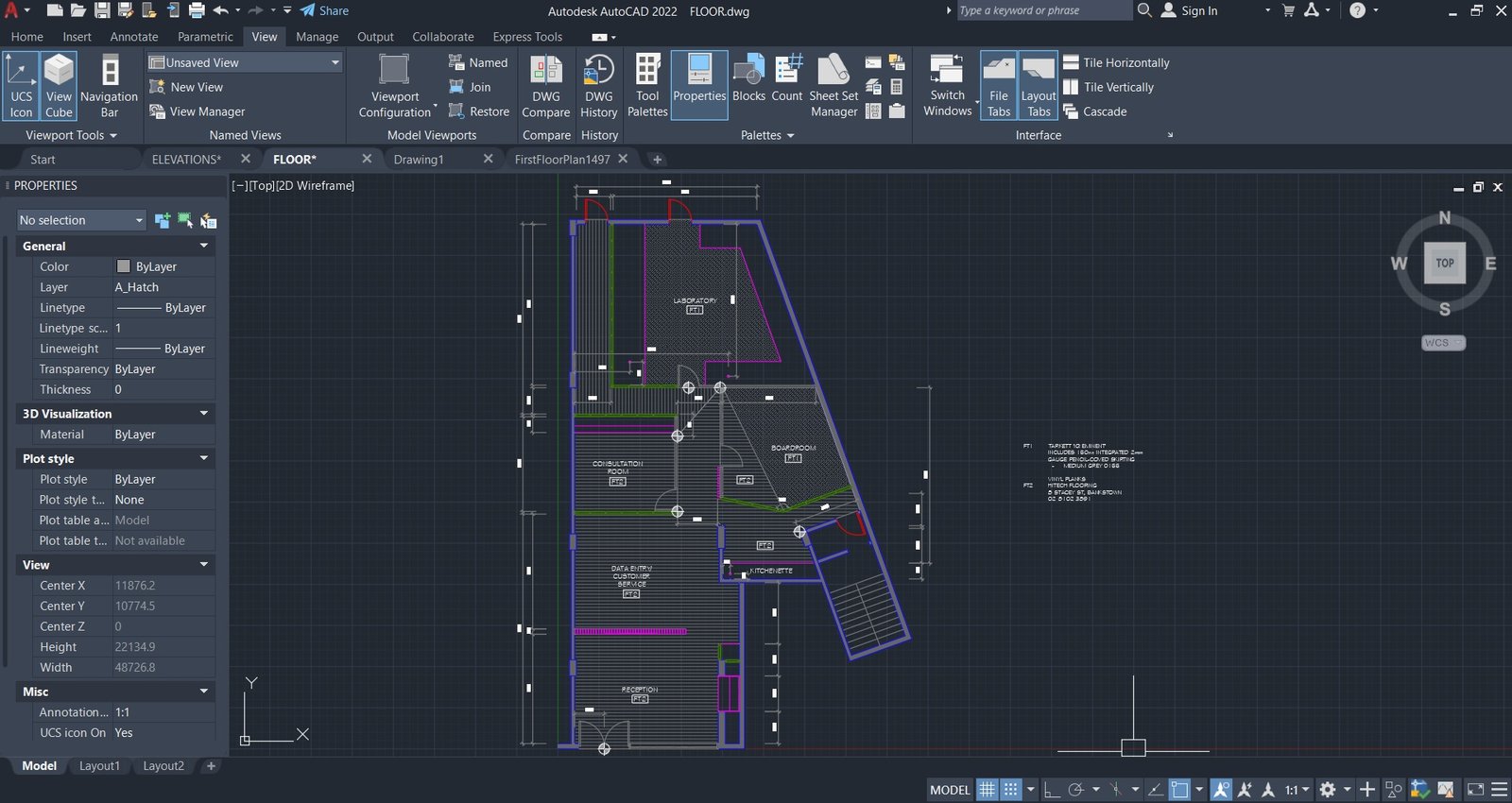Switch to the ELEVATIONS* drawing tab
Screen dimensions: 1512x803
coord(186,160)
